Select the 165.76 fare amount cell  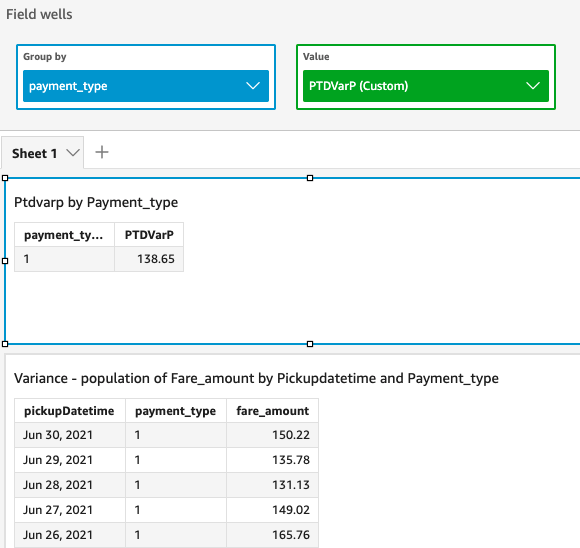pyautogui.click(x=272, y=535)
